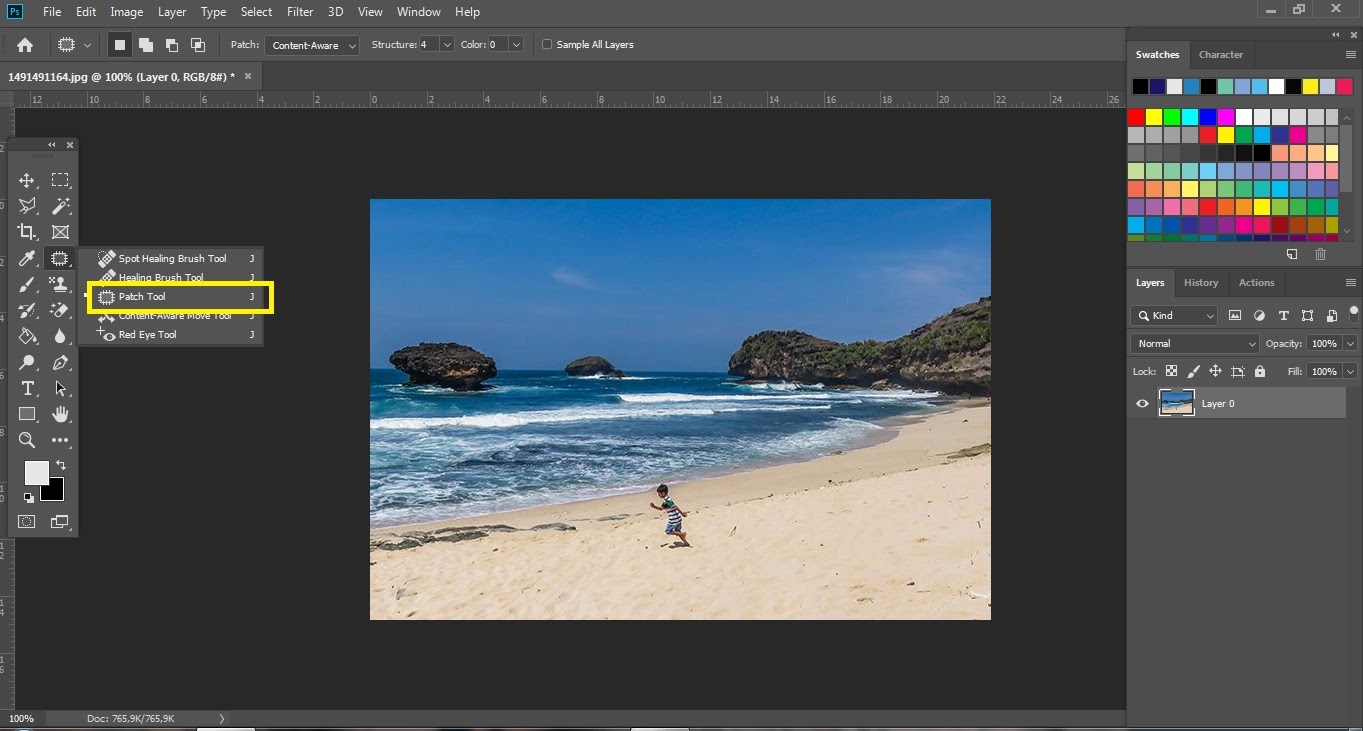Enable Sample All Layers checkbox

[x=547, y=45]
